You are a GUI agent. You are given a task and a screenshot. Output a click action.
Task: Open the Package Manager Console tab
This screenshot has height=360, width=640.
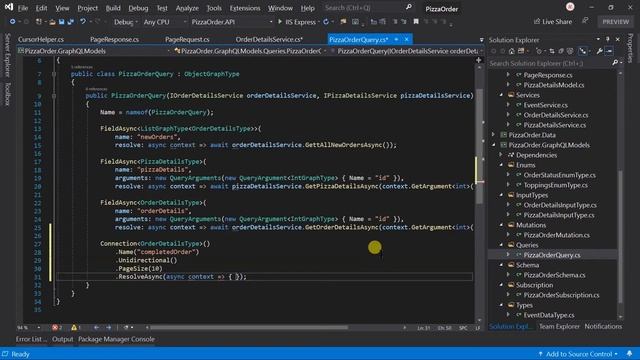click(x=116, y=339)
